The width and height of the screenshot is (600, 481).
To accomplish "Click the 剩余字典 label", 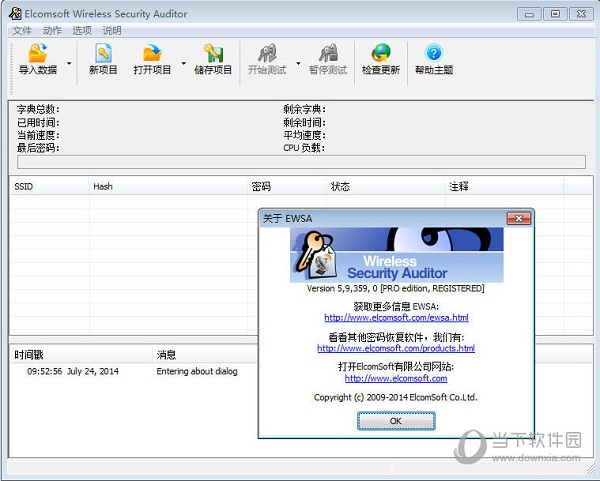I will [x=305, y=109].
